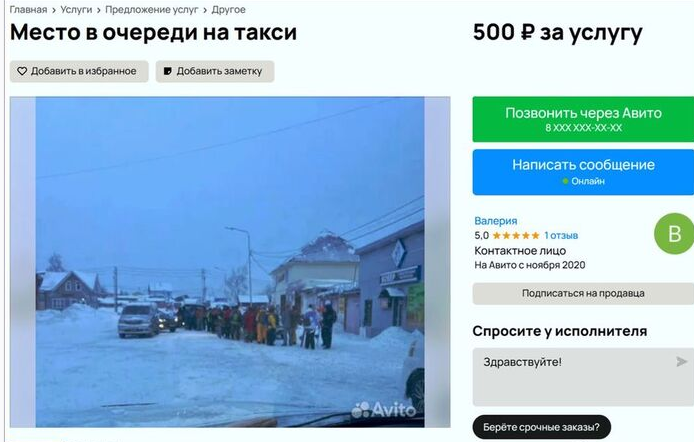Open "Главная" breadcrumb link
The image size is (694, 442).
[28, 10]
